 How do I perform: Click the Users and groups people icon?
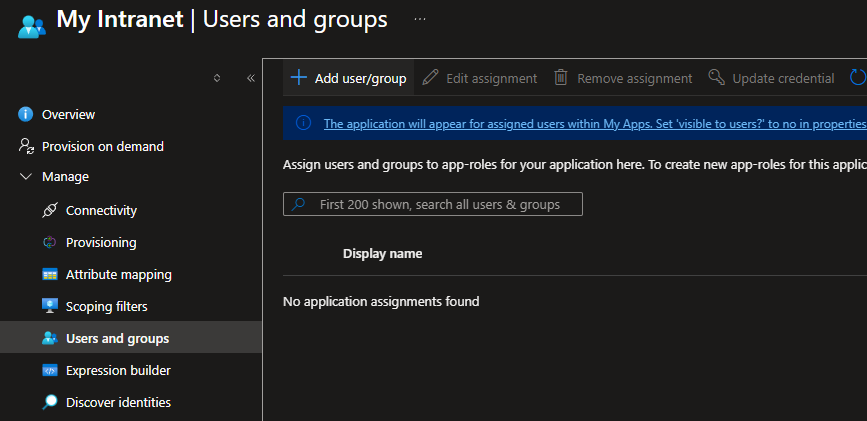(50, 339)
